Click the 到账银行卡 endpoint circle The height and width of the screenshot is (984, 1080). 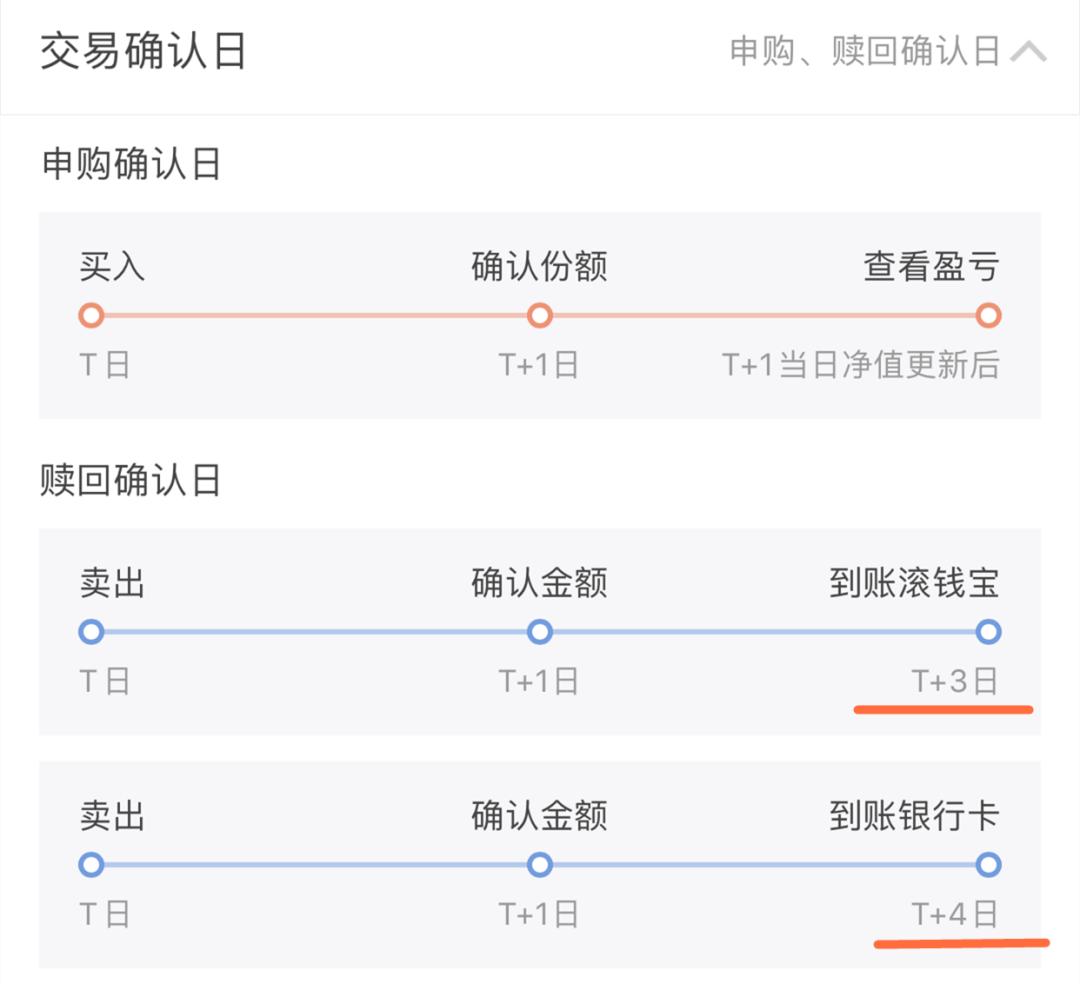(x=987, y=863)
